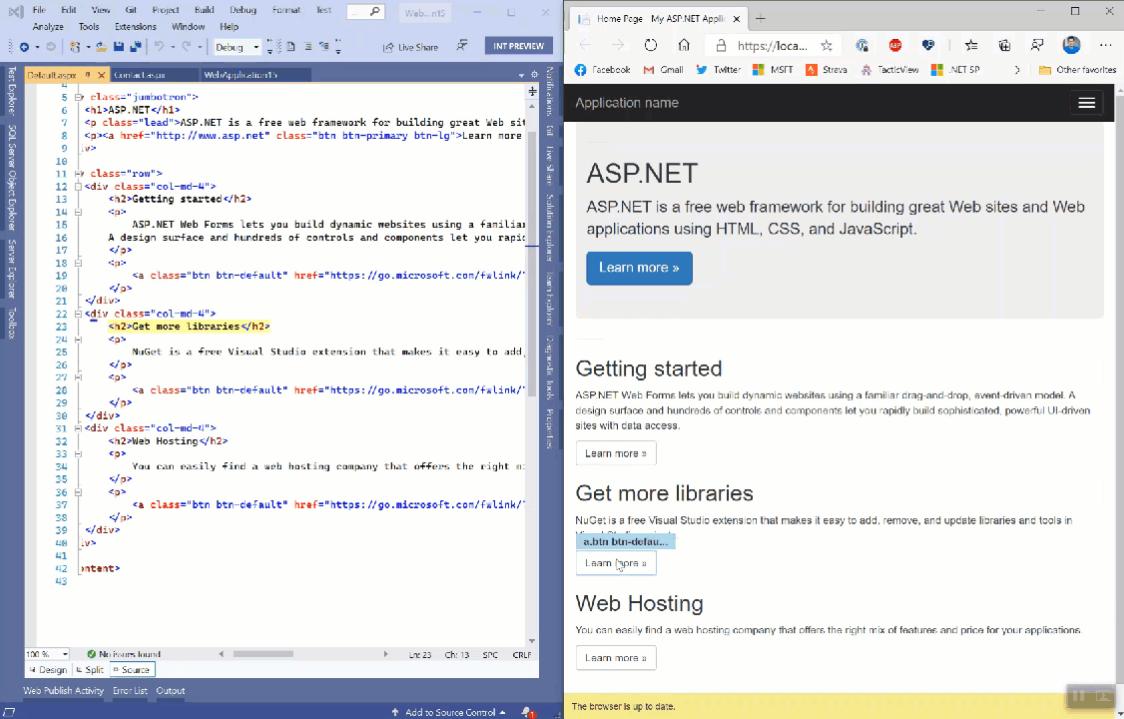
Task: Click the editor tab settings gear icon
Action: point(534,75)
